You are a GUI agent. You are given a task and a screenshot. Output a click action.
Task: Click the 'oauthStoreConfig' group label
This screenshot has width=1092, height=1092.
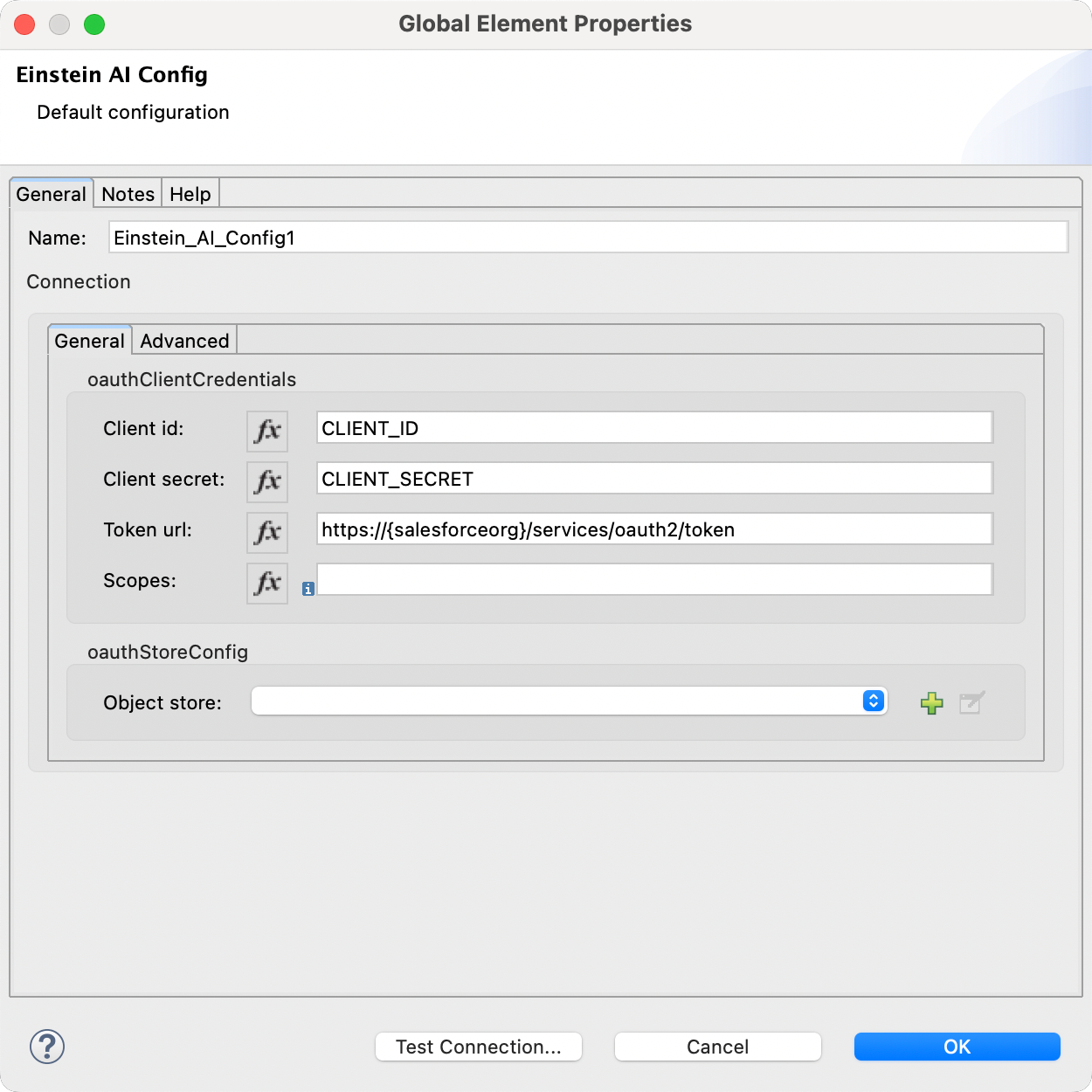[x=168, y=652]
